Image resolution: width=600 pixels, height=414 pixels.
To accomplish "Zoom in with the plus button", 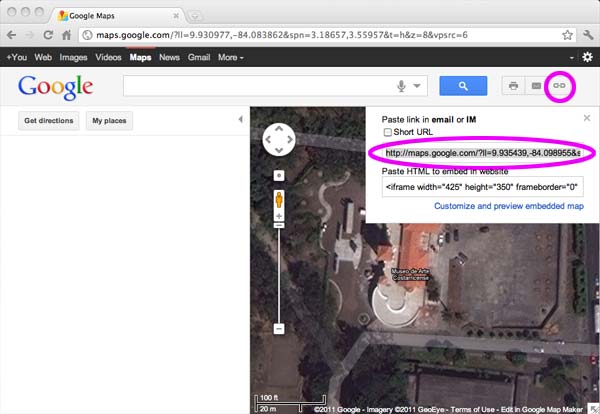I will click(x=279, y=216).
